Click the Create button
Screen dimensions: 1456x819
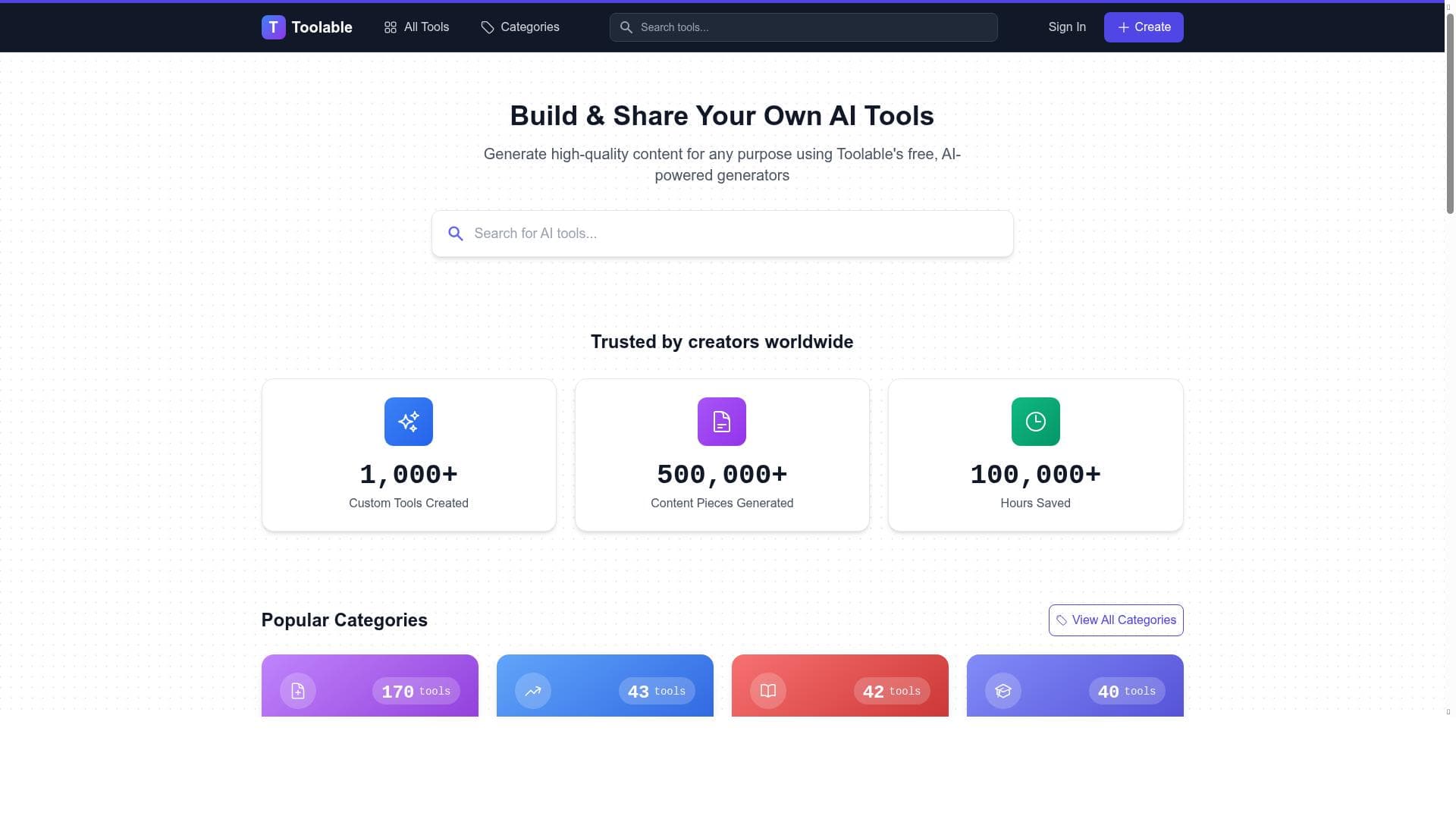(x=1144, y=27)
